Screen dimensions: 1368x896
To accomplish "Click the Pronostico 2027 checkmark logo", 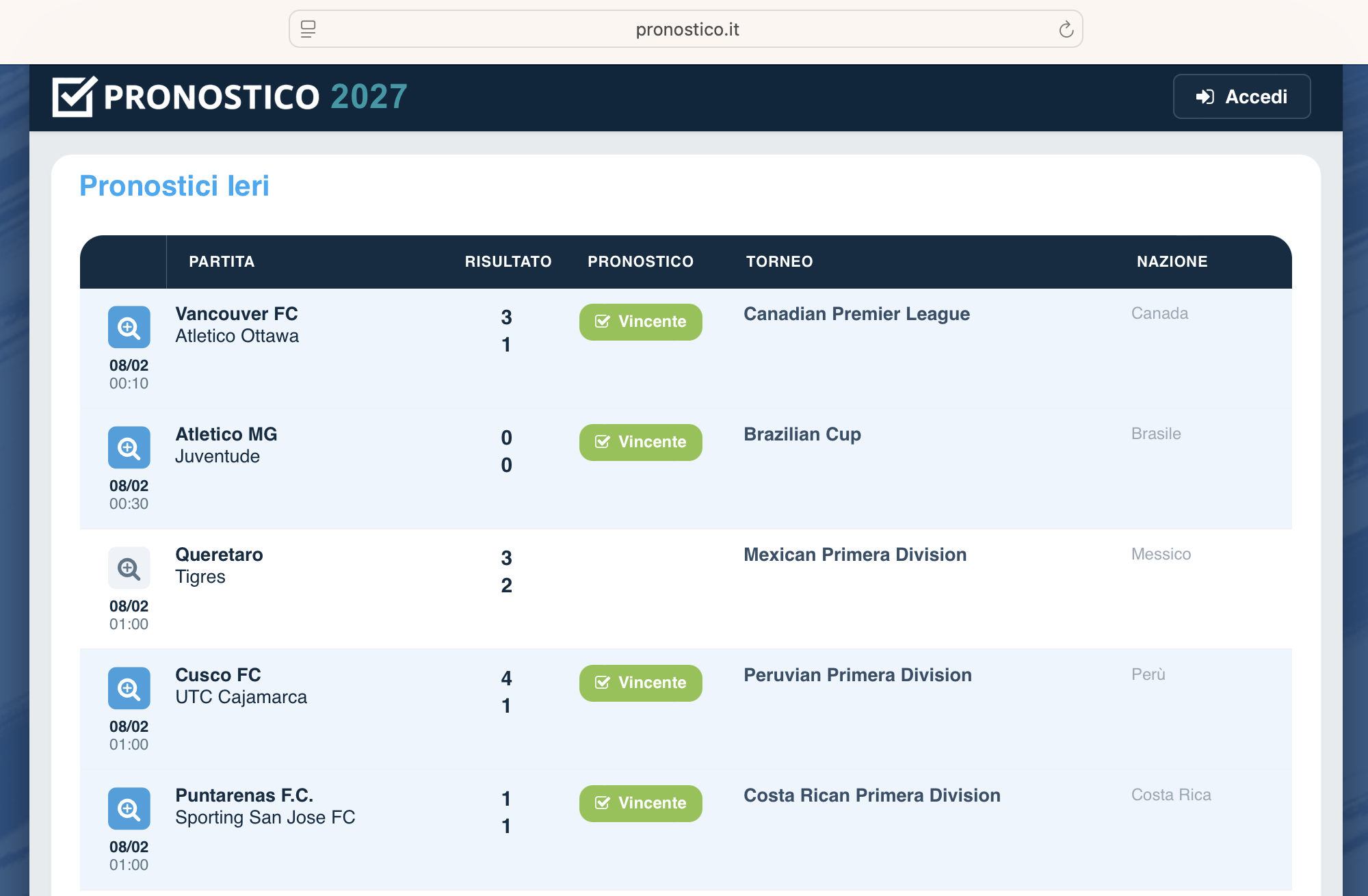I will click(75, 96).
